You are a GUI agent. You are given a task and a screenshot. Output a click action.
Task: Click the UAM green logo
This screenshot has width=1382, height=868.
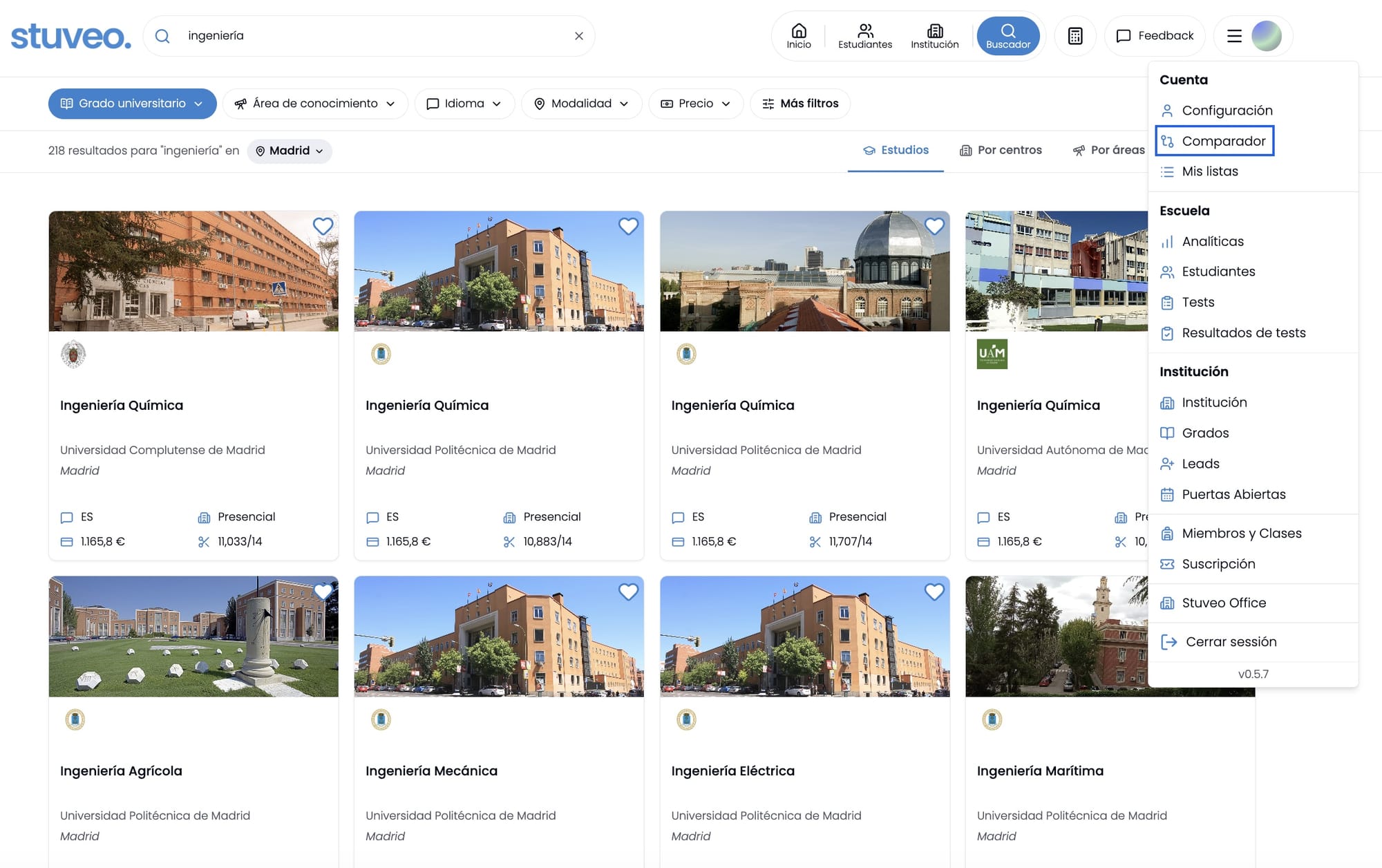tap(992, 354)
